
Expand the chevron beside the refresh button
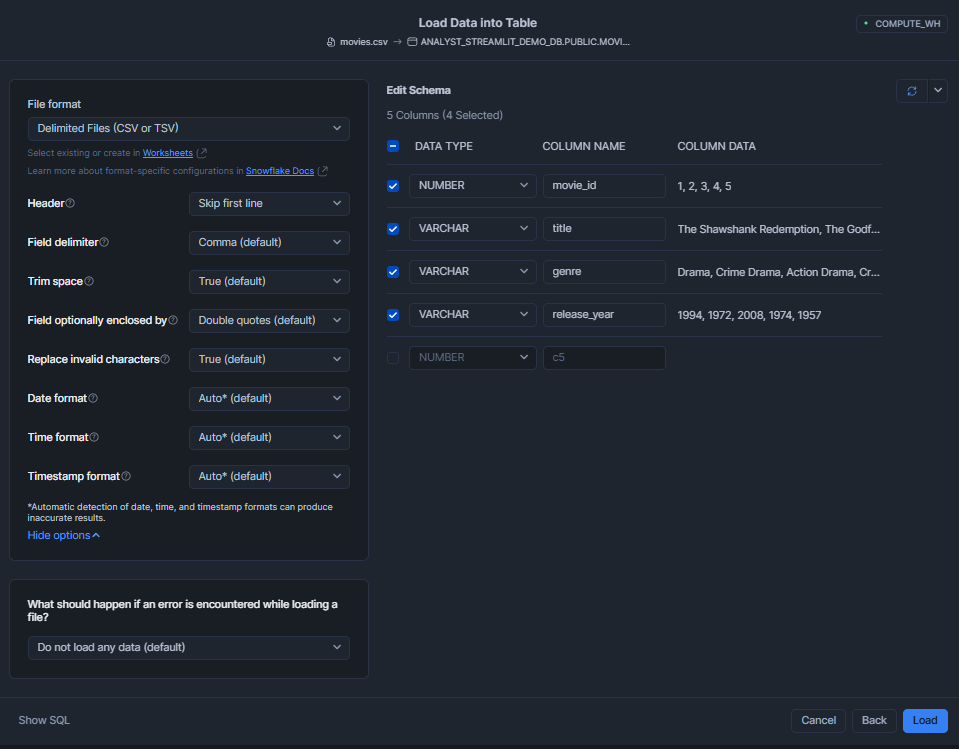point(937,90)
